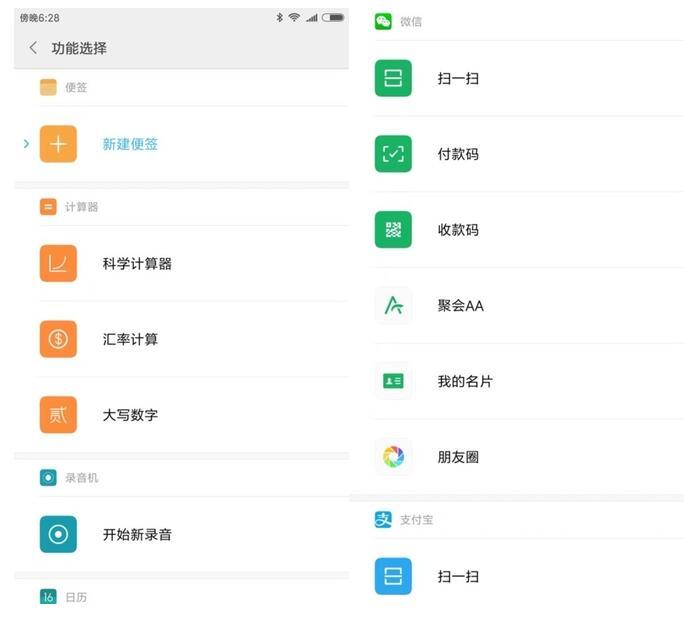The image size is (696, 628).
Task: Tap the orange plus icon for 新建便签
Action: click(x=58, y=144)
